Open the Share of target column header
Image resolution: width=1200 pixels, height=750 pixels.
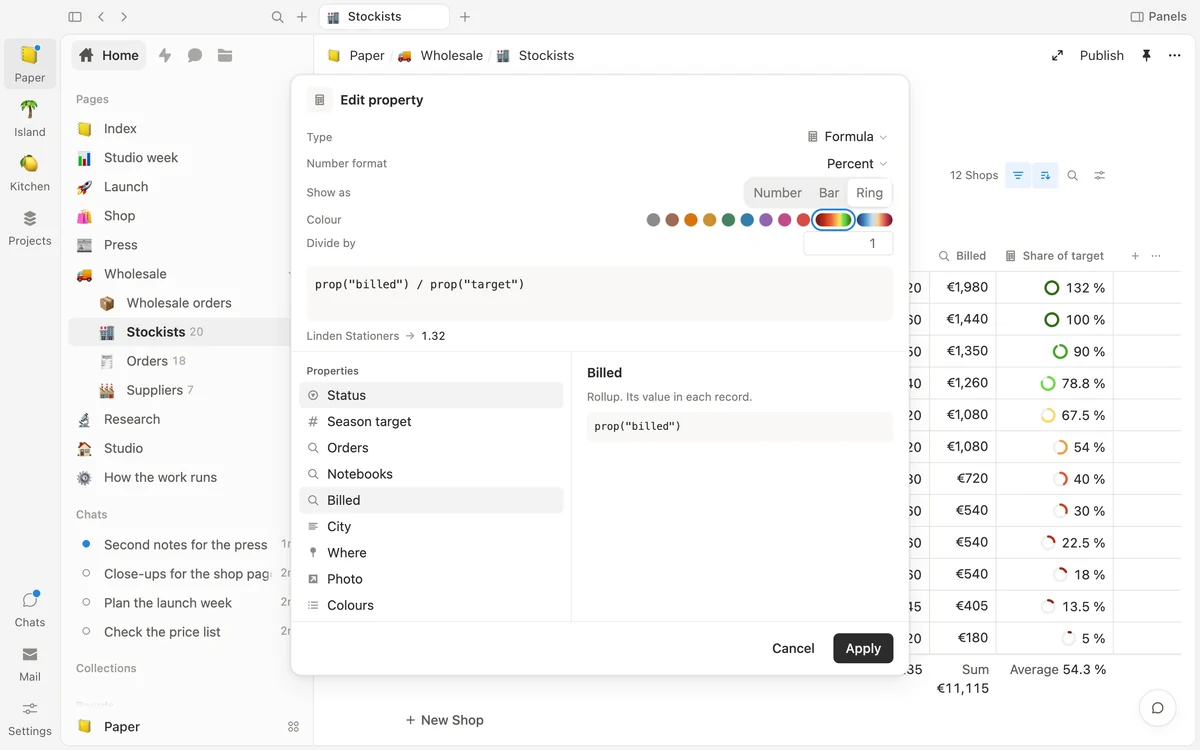tap(1054, 256)
